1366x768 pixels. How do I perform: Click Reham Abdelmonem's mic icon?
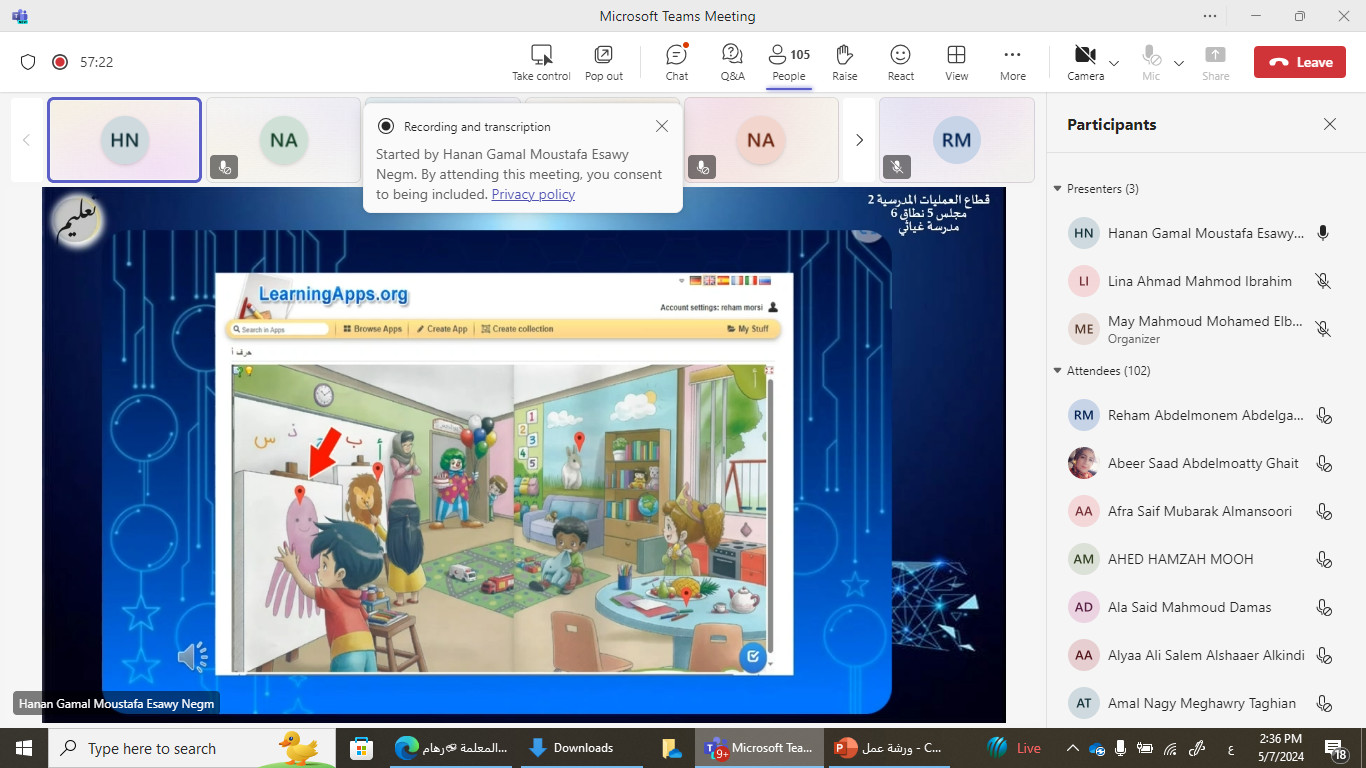click(x=1324, y=415)
